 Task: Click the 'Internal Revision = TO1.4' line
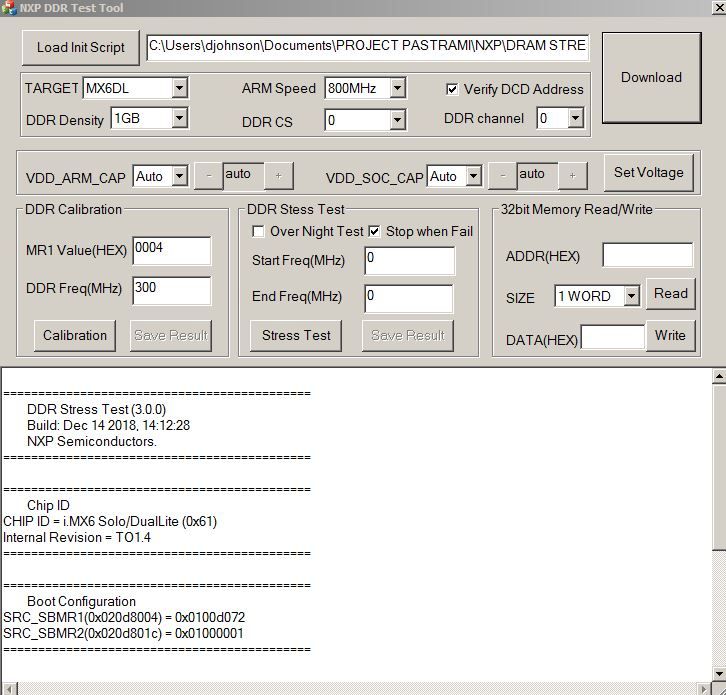tap(77, 537)
